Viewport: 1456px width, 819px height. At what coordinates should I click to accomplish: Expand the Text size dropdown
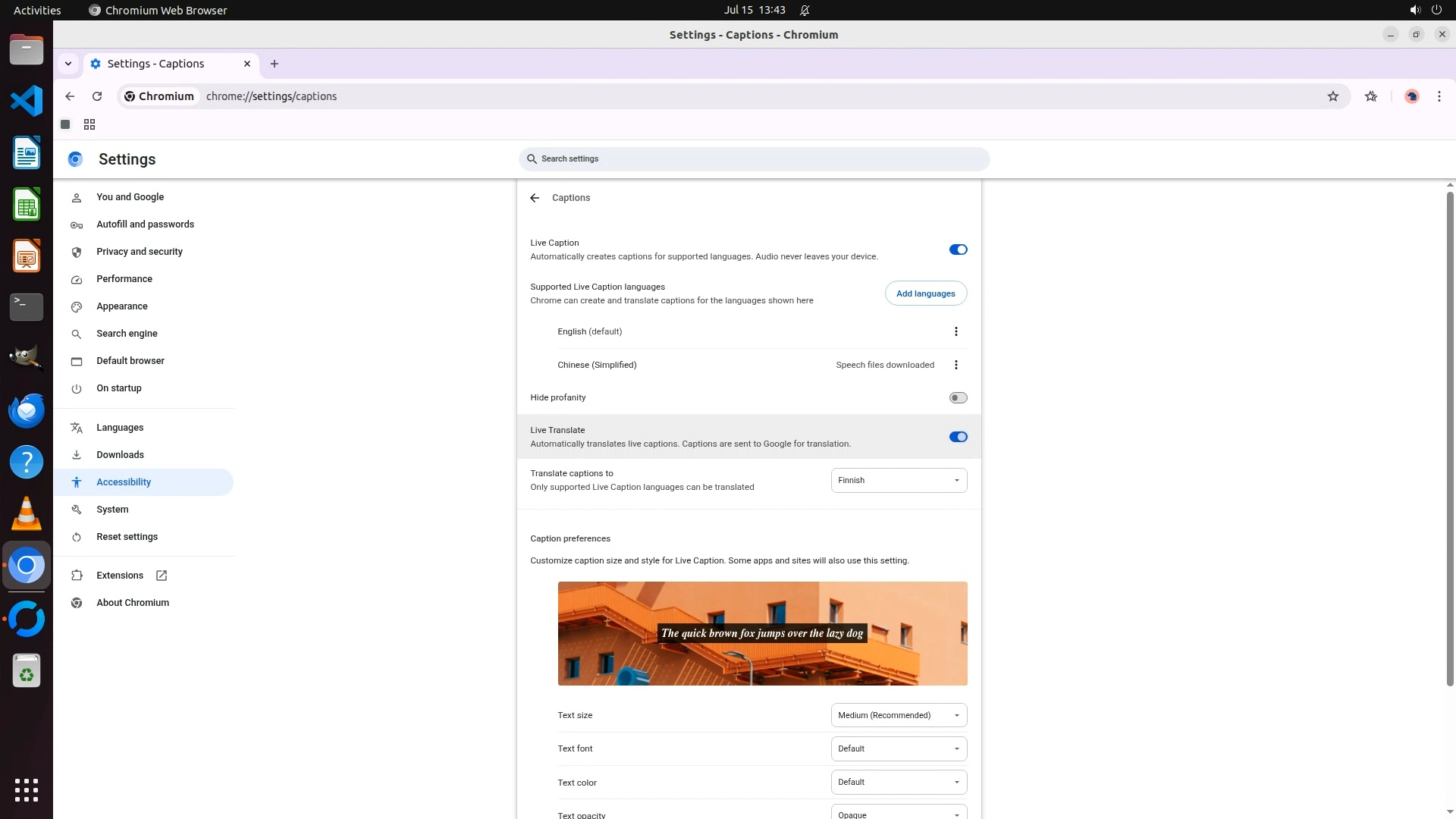click(899, 715)
